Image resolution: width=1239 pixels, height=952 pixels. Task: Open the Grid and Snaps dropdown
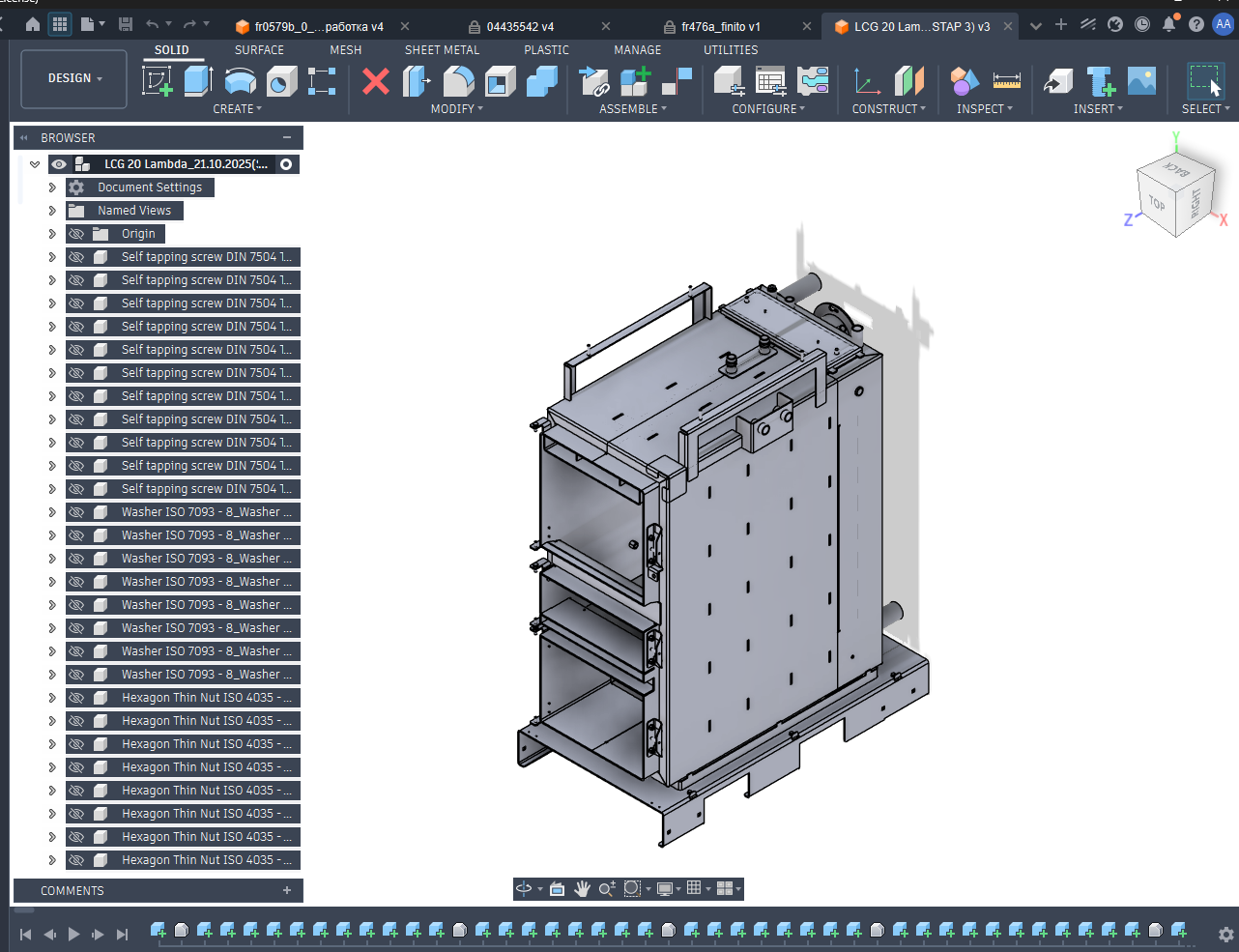point(698,888)
